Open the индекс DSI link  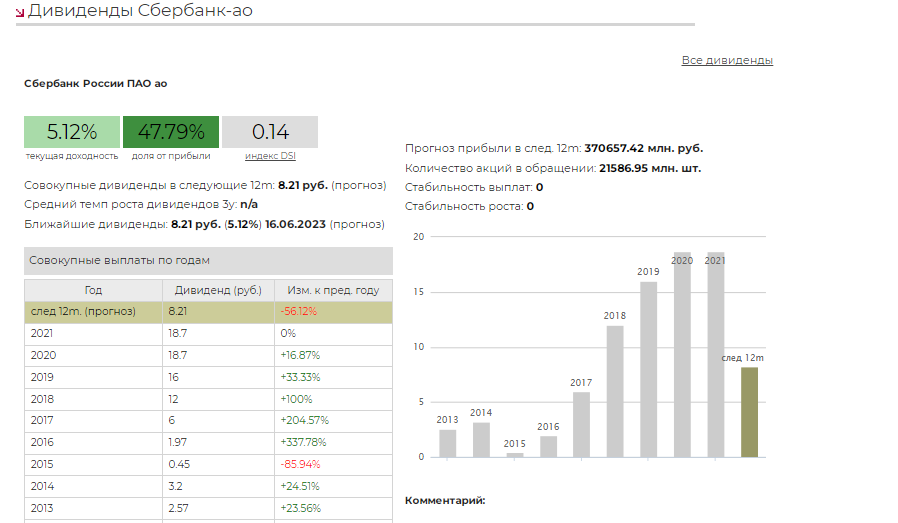[x=270, y=156]
